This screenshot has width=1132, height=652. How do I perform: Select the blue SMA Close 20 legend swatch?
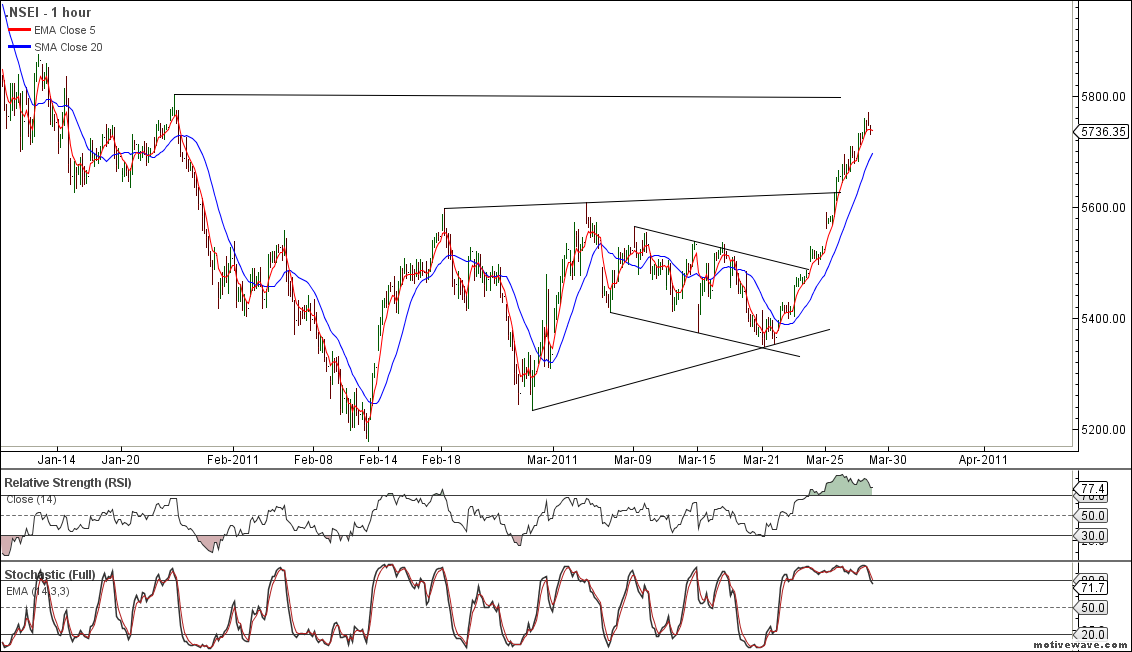18,47
